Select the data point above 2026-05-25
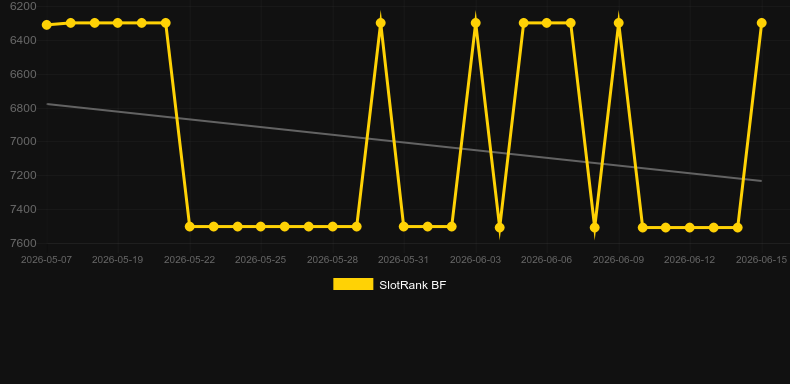The width and height of the screenshot is (790, 384). click(x=260, y=227)
